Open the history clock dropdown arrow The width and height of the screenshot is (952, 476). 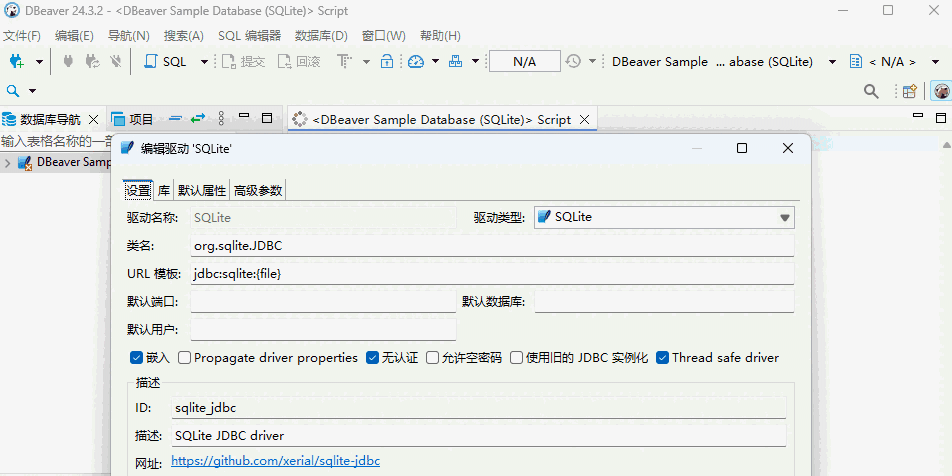[x=592, y=62]
